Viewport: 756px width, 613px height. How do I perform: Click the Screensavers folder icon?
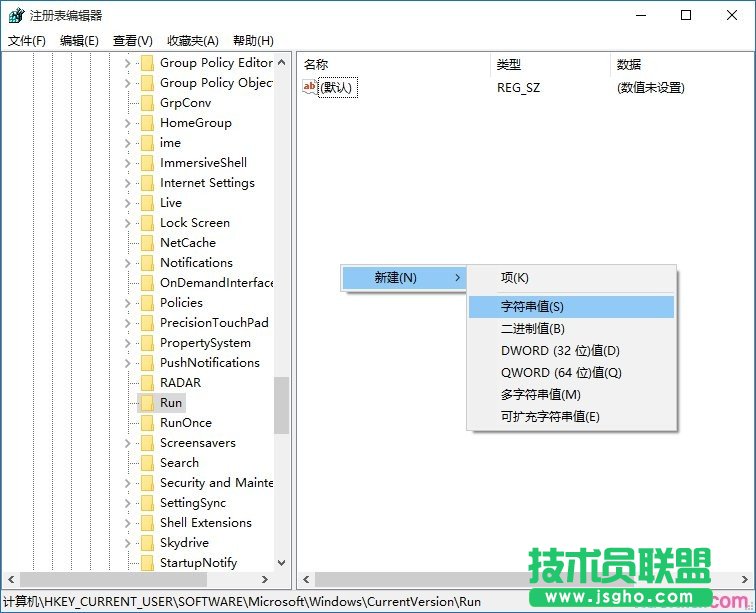pos(146,443)
